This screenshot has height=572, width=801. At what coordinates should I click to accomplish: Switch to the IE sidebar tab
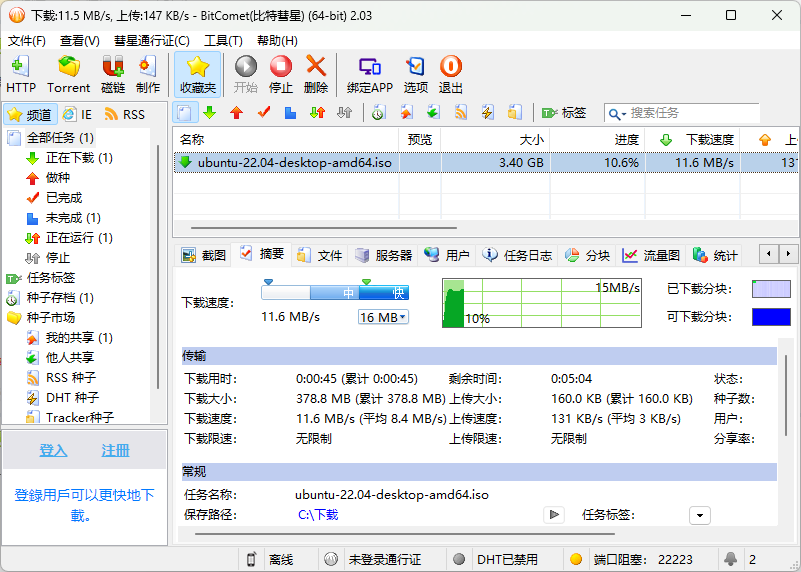pos(78,114)
